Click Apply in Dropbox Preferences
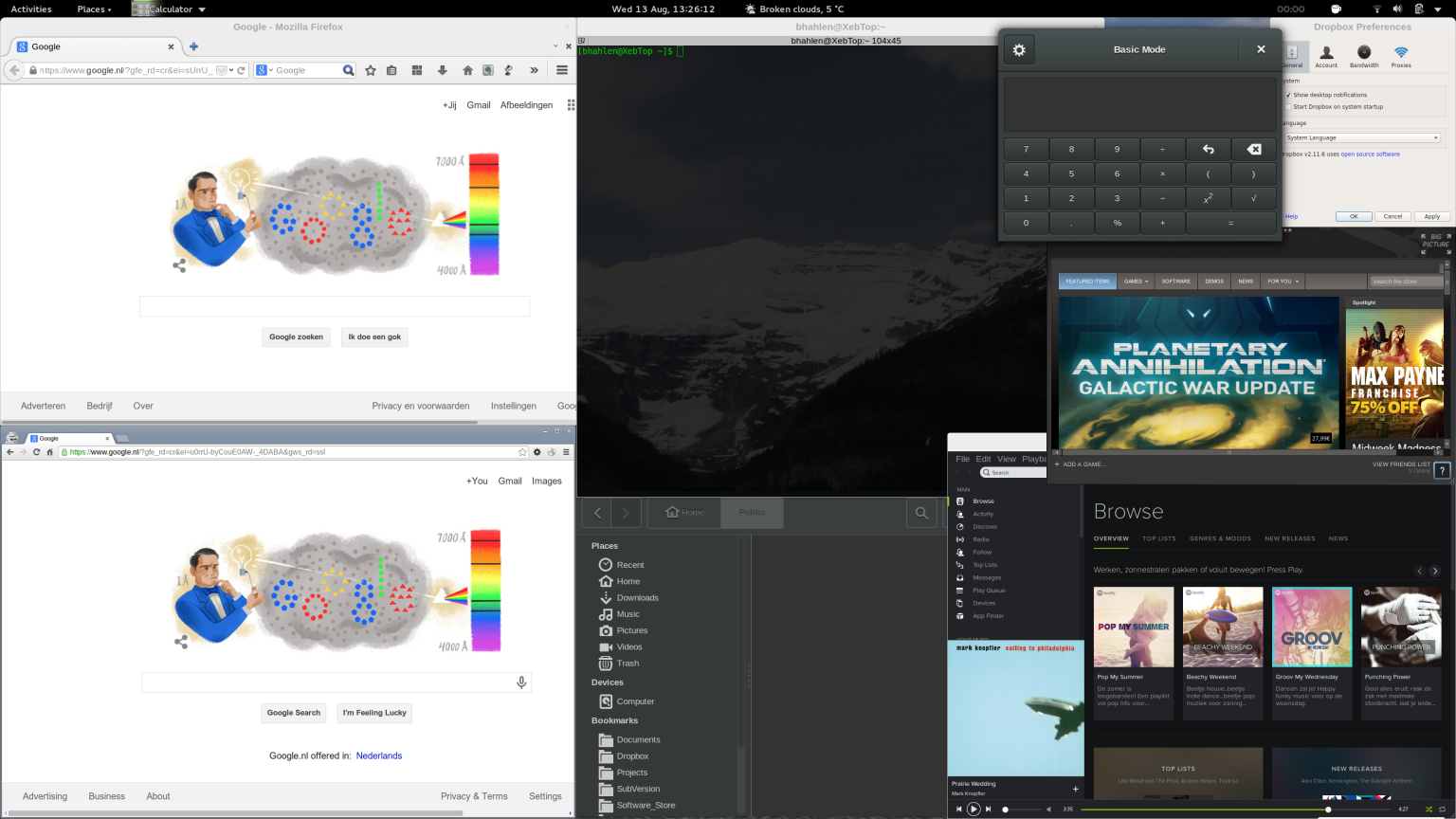1456x819 pixels. (x=1431, y=216)
